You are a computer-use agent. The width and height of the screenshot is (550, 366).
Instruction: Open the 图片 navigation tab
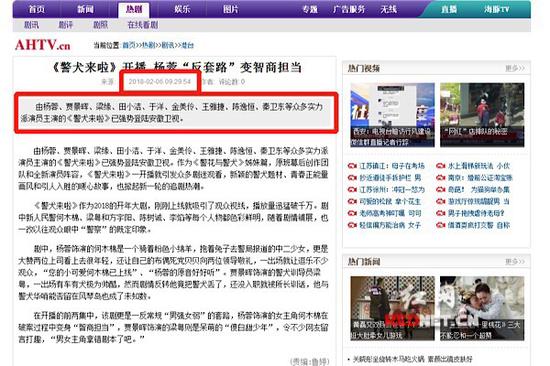point(230,9)
